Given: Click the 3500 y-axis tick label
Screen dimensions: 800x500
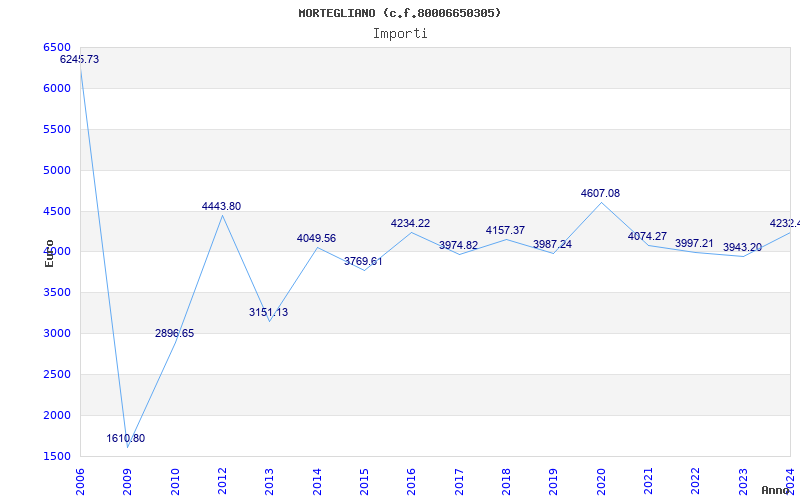Looking at the screenshot, I should 57,292.
